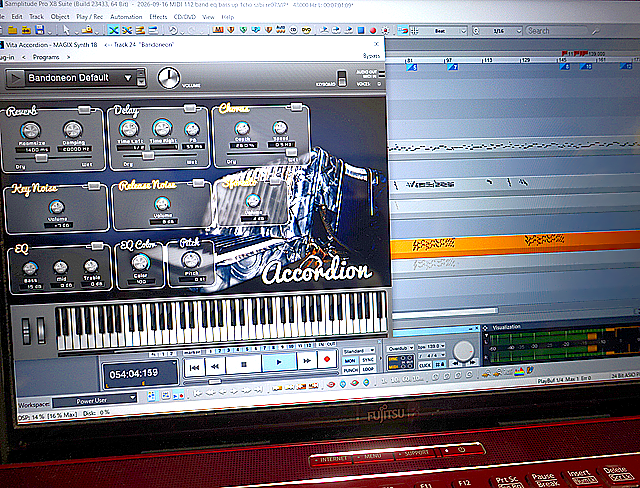Toggle the EQ section switch
Image resolution: width=640 pixels, height=488 pixels.
click(97, 246)
